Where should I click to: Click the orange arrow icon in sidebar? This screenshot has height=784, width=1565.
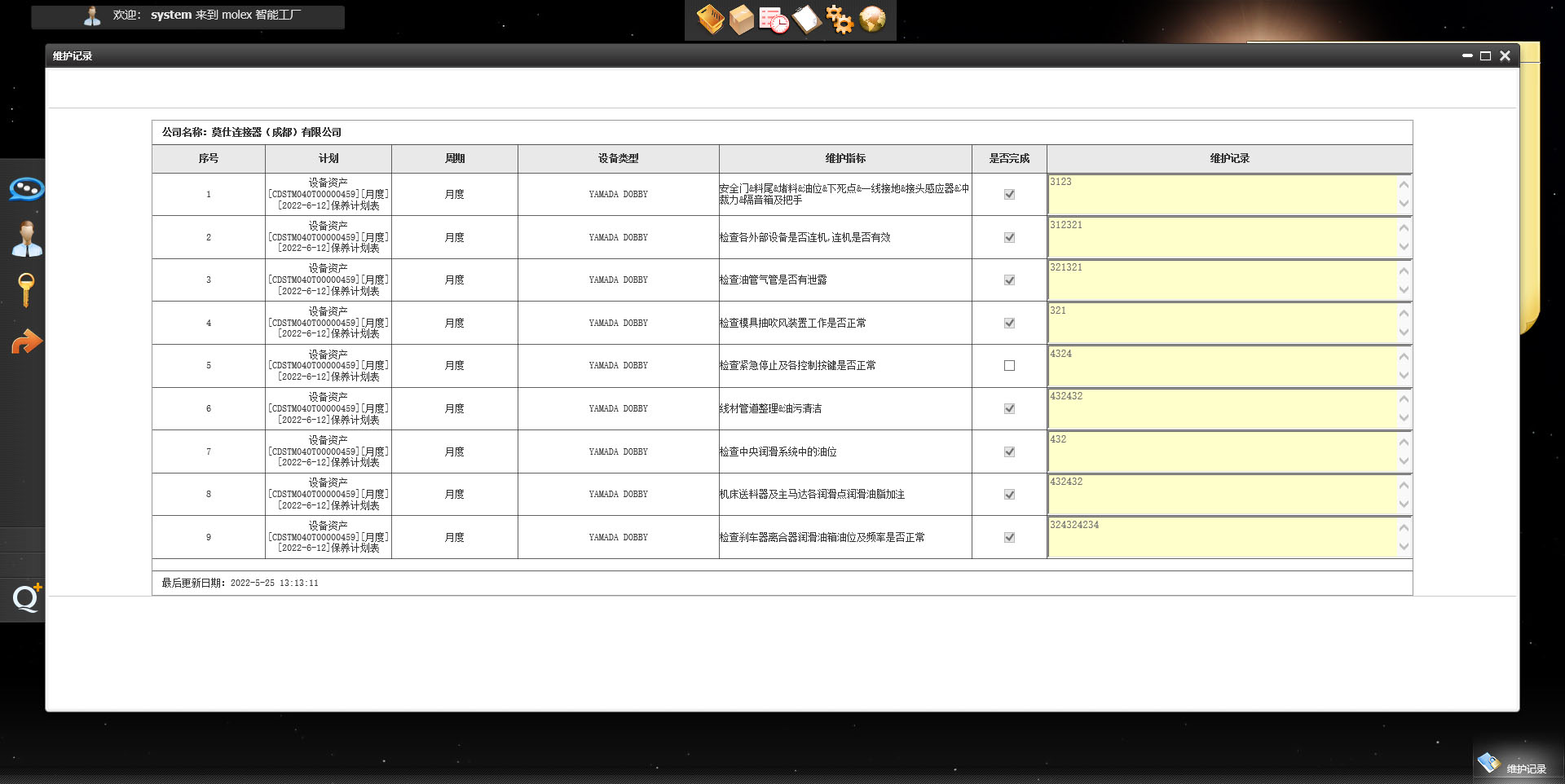coord(26,341)
